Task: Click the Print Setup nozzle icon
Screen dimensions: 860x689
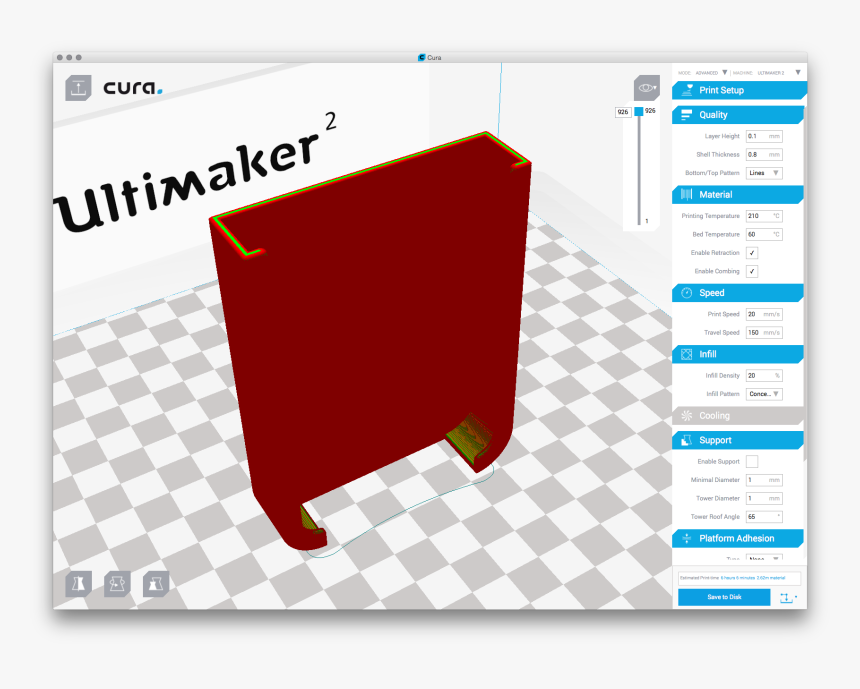Action: pyautogui.click(x=687, y=90)
